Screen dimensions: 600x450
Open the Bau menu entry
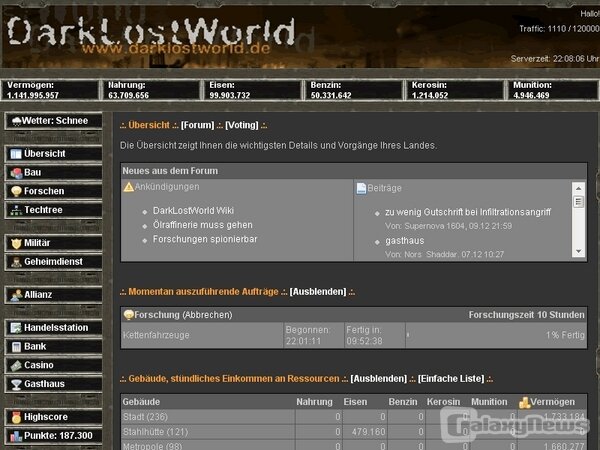click(x=53, y=173)
